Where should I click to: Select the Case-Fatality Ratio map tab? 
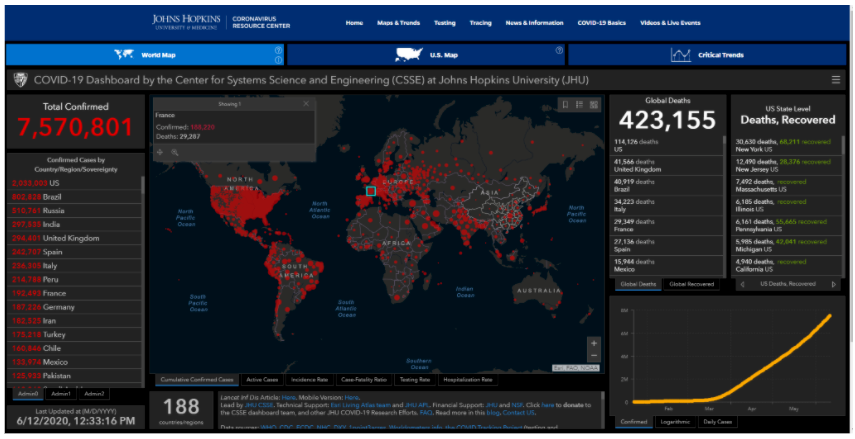364,380
